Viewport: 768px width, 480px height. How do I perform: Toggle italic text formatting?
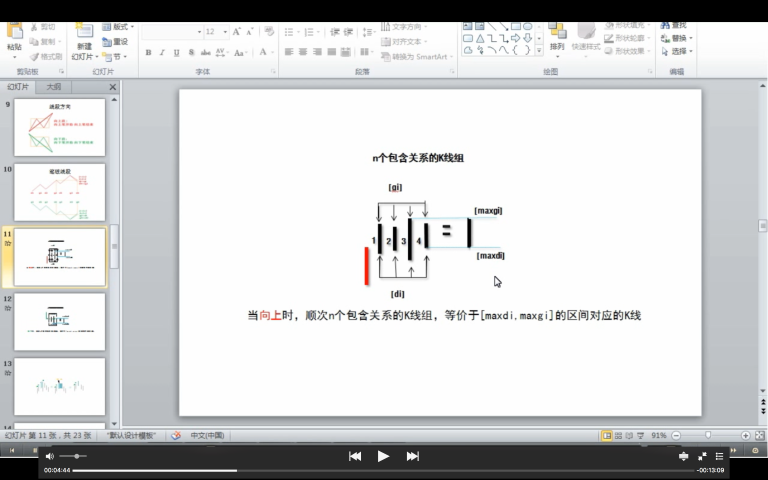(162, 53)
